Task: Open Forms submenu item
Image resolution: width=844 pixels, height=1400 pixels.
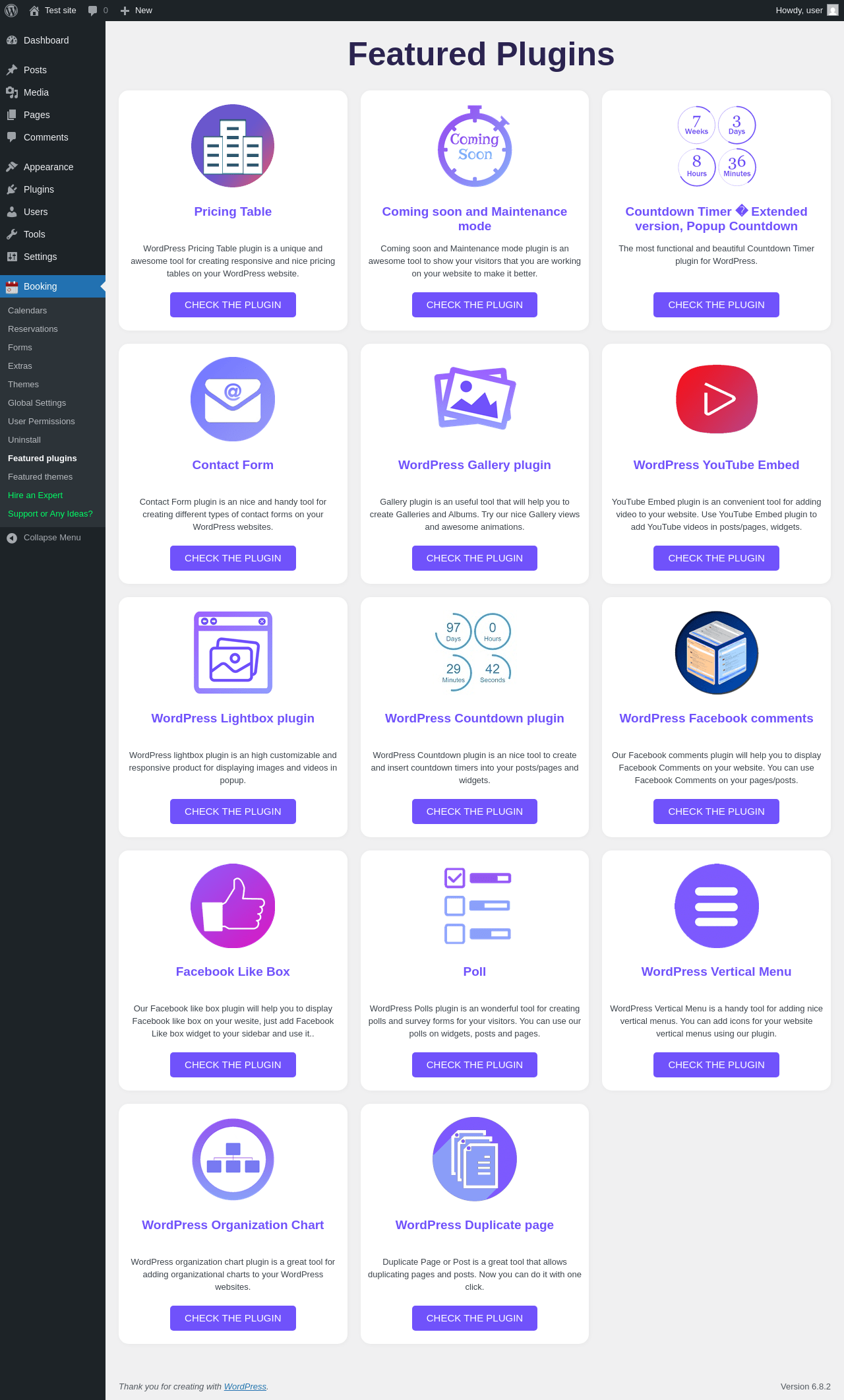Action: (x=20, y=348)
